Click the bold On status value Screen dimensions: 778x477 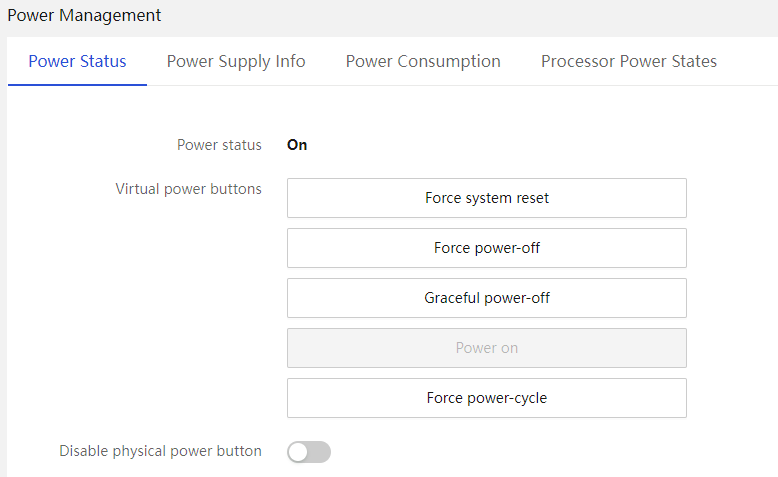(297, 145)
